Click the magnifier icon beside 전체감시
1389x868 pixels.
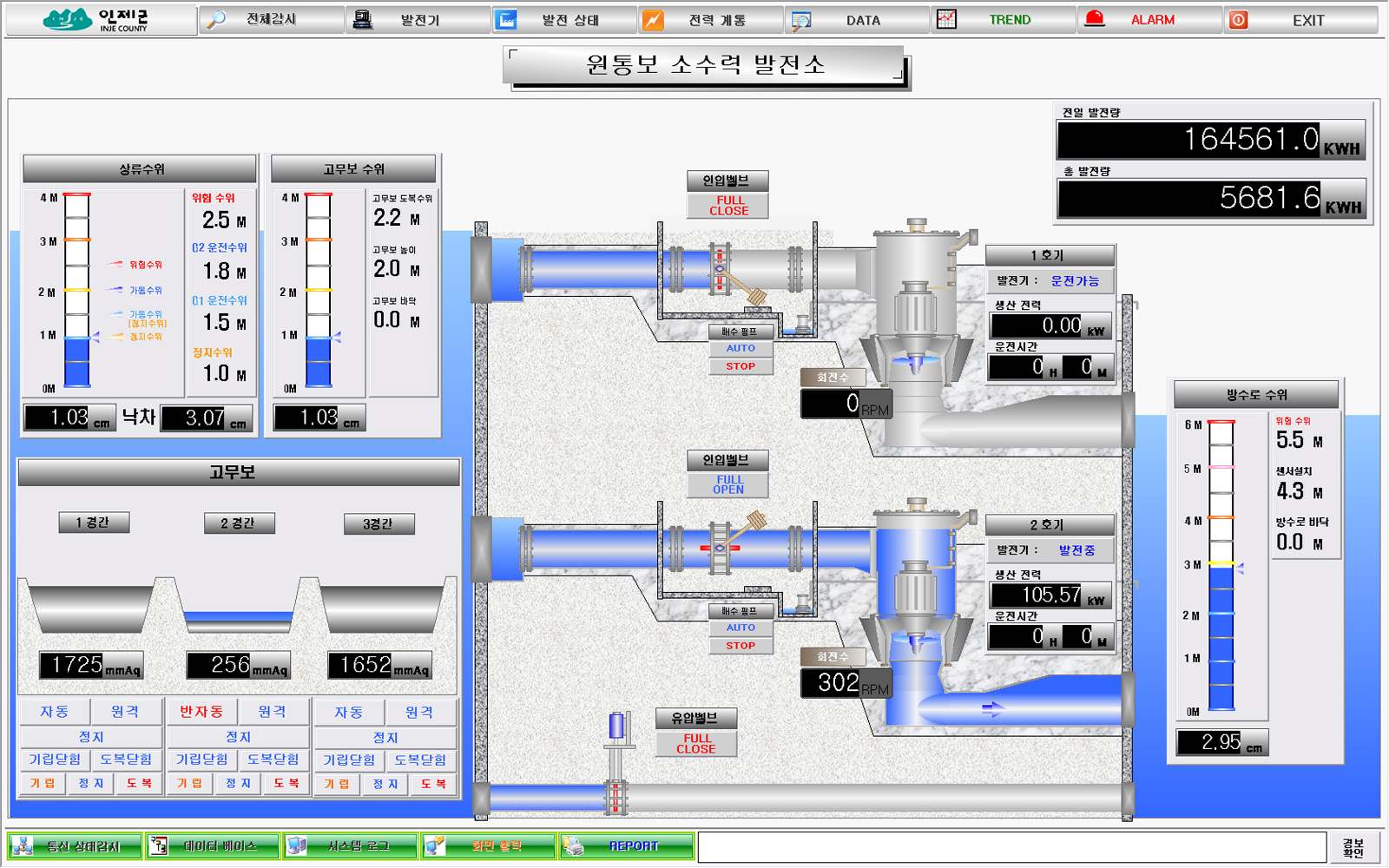click(216, 20)
